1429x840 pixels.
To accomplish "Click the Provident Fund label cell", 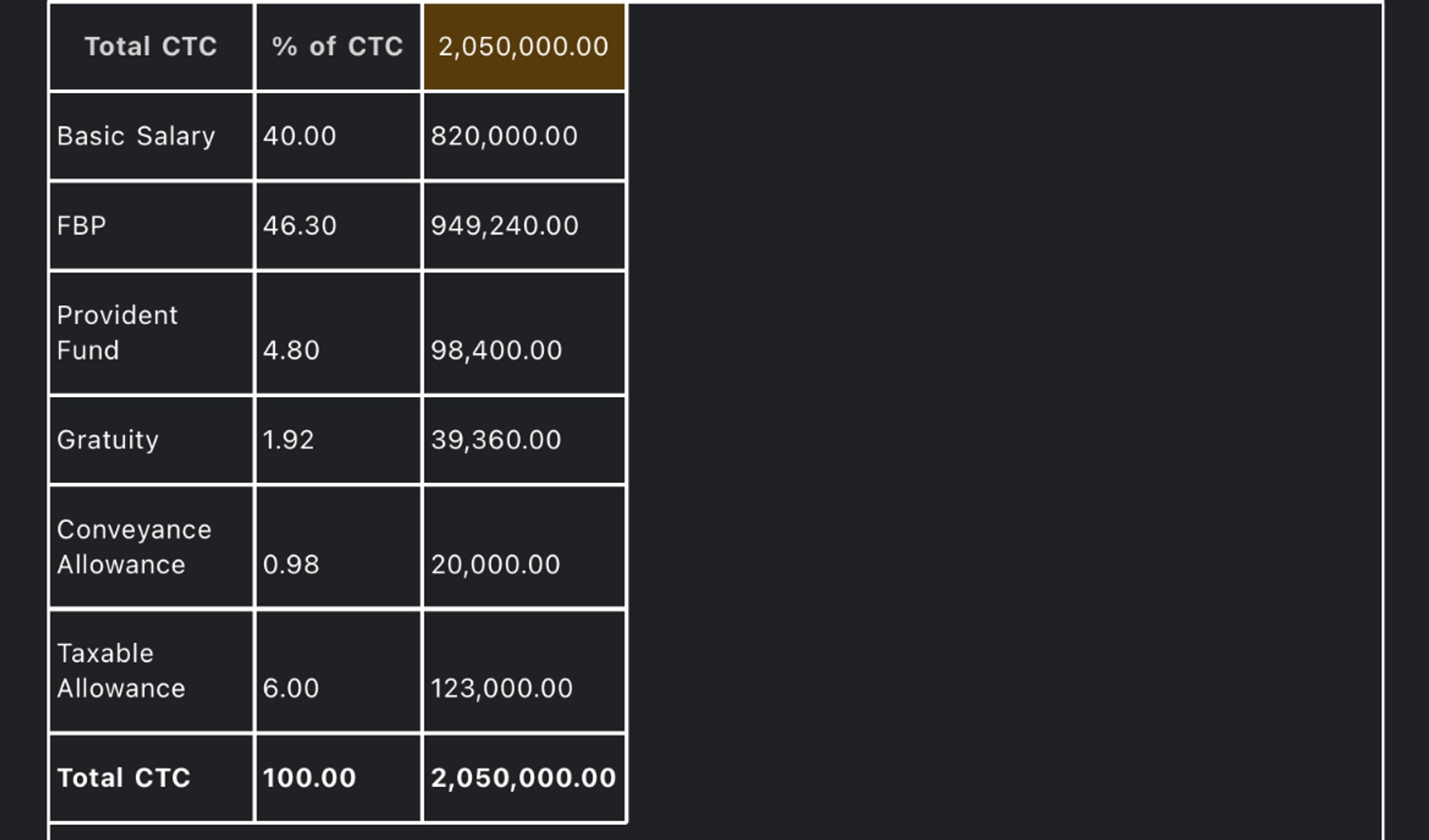I will pyautogui.click(x=151, y=333).
